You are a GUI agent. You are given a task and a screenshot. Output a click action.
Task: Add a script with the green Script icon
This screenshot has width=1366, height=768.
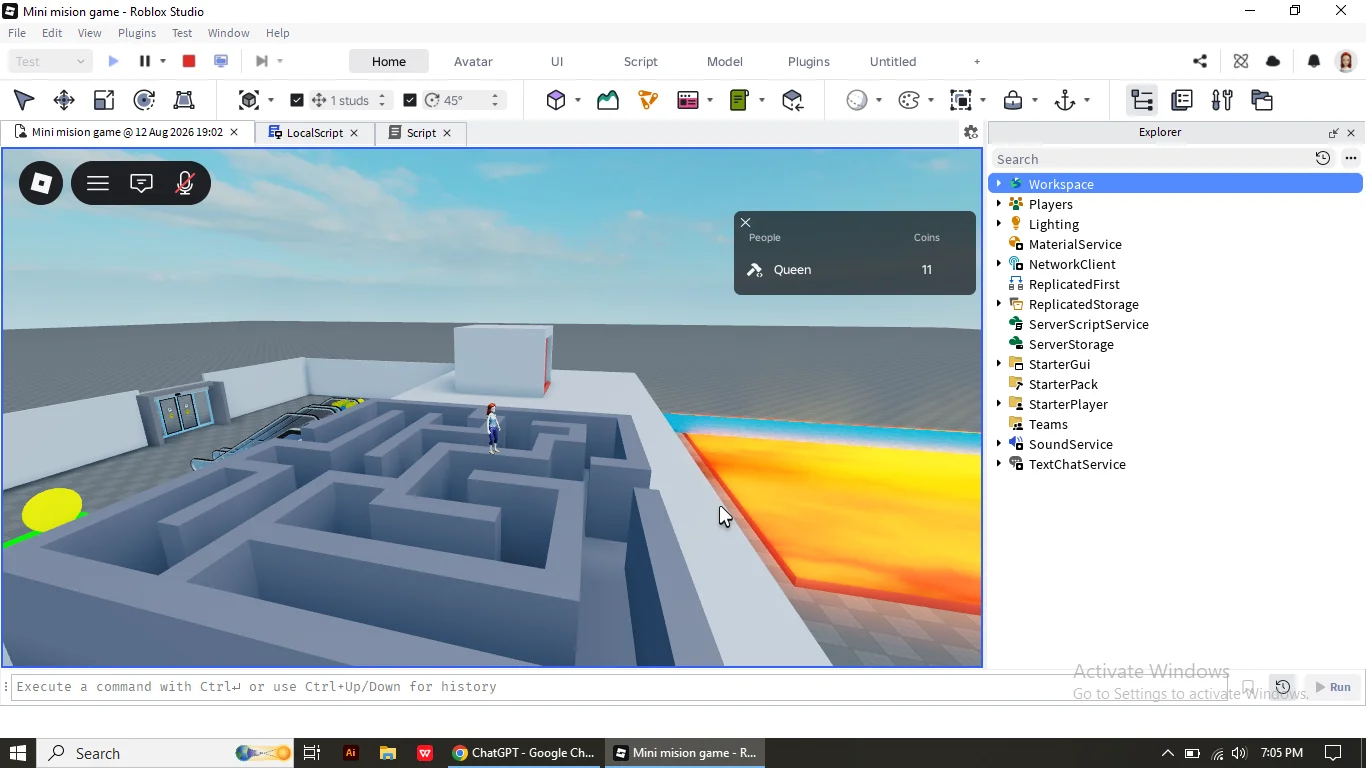(740, 100)
